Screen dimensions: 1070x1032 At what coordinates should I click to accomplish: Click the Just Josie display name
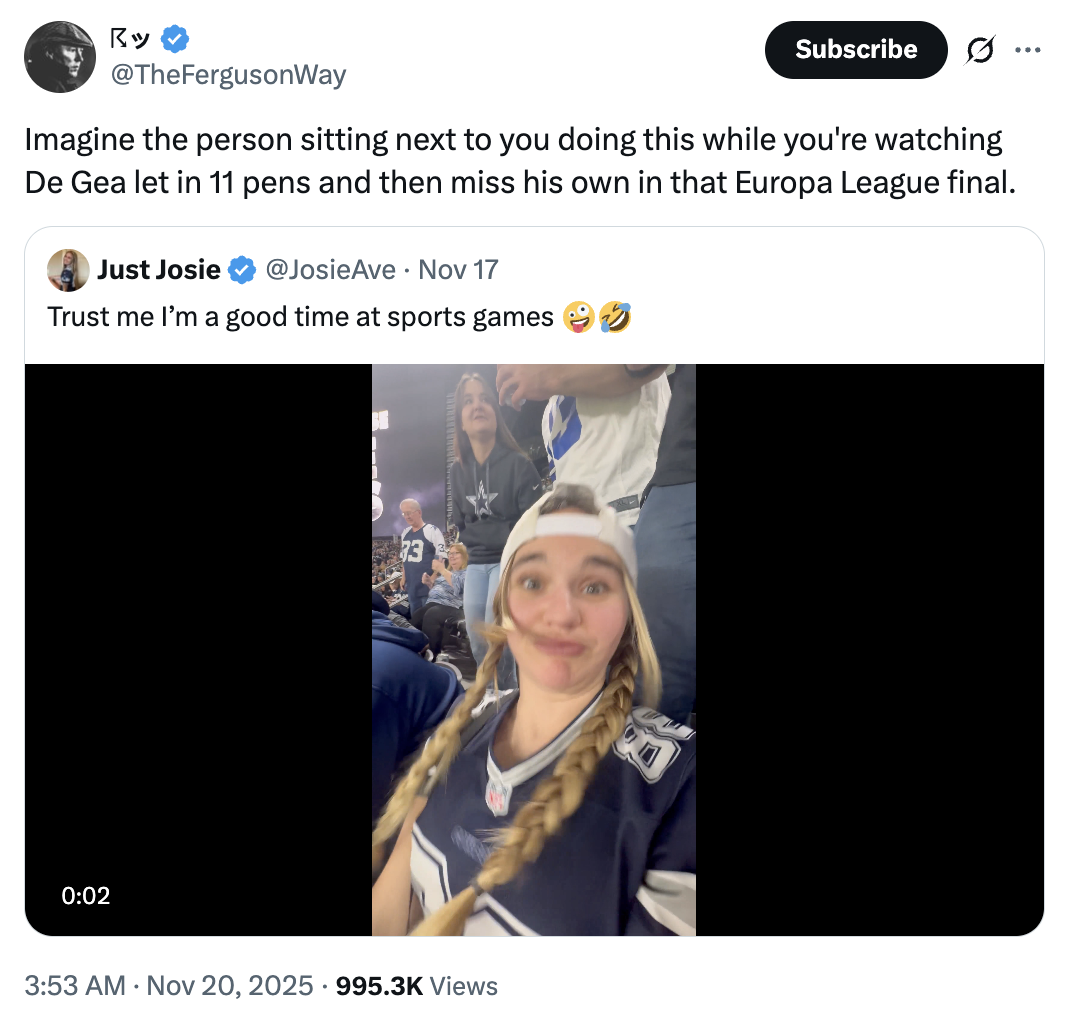pyautogui.click(x=159, y=269)
